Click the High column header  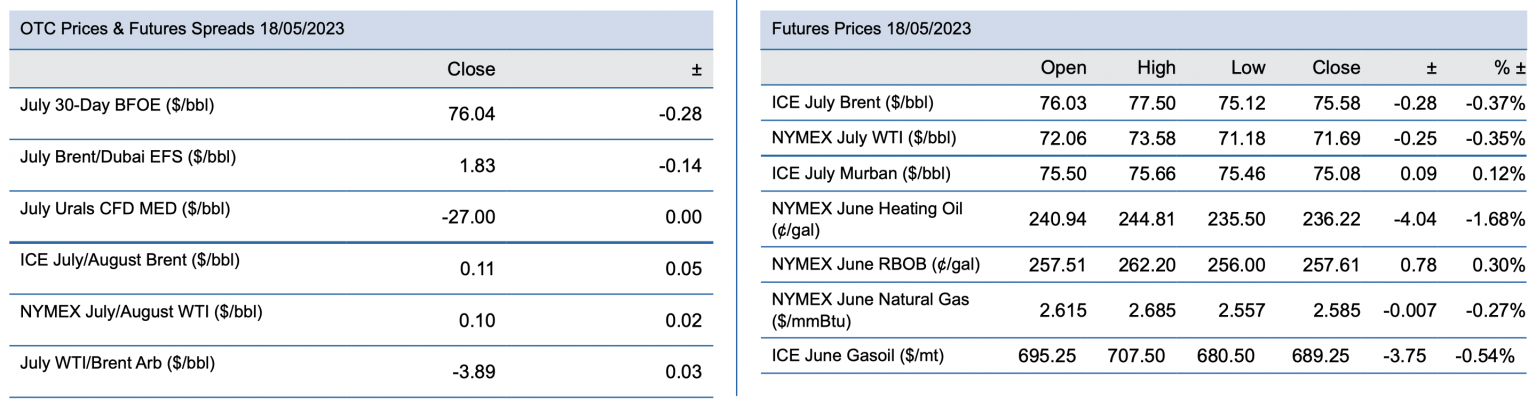click(x=1156, y=68)
